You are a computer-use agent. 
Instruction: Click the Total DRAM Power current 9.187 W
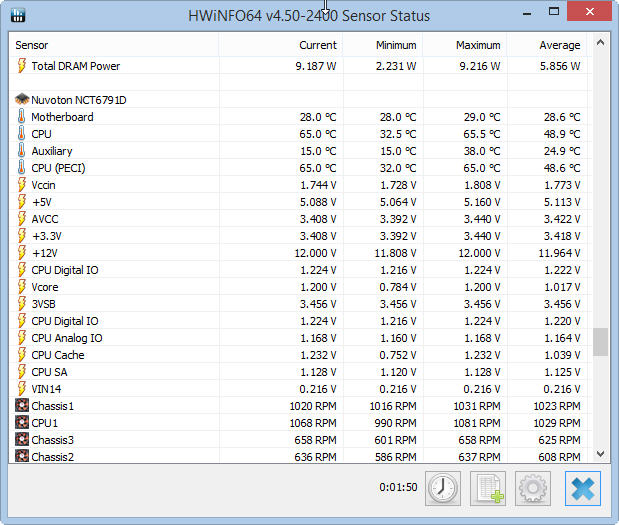[316, 66]
